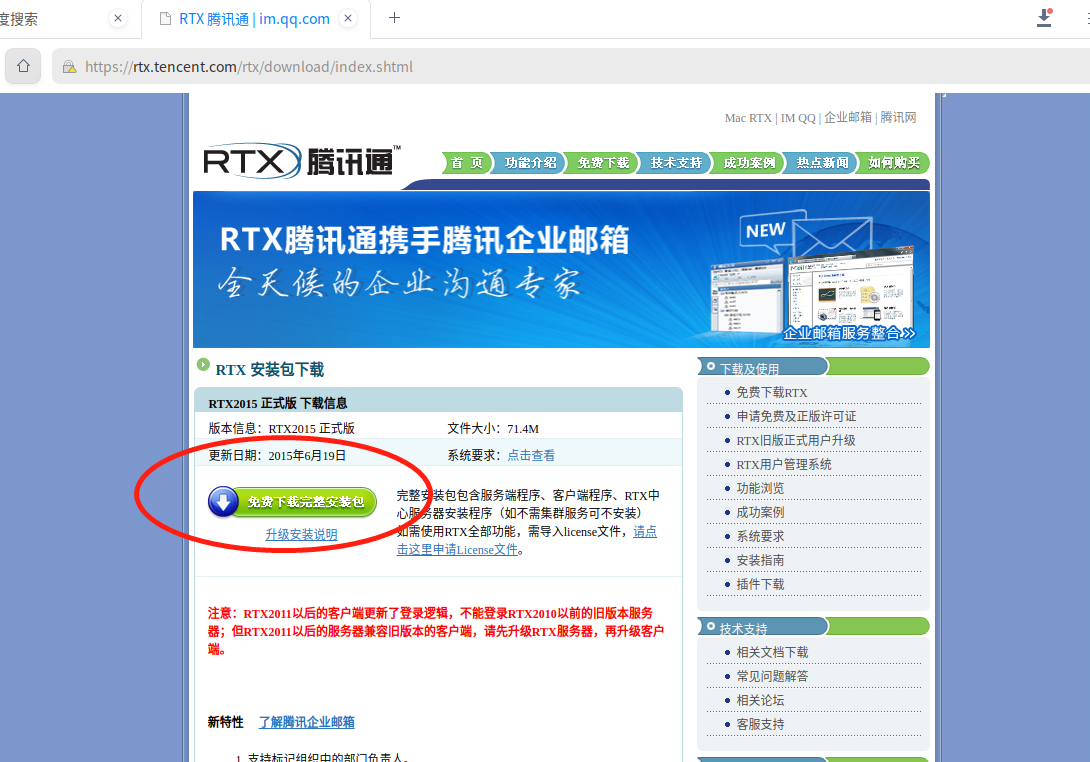Click the insecure lock icon in address bar
The image size is (1090, 762).
pyautogui.click(x=70, y=67)
